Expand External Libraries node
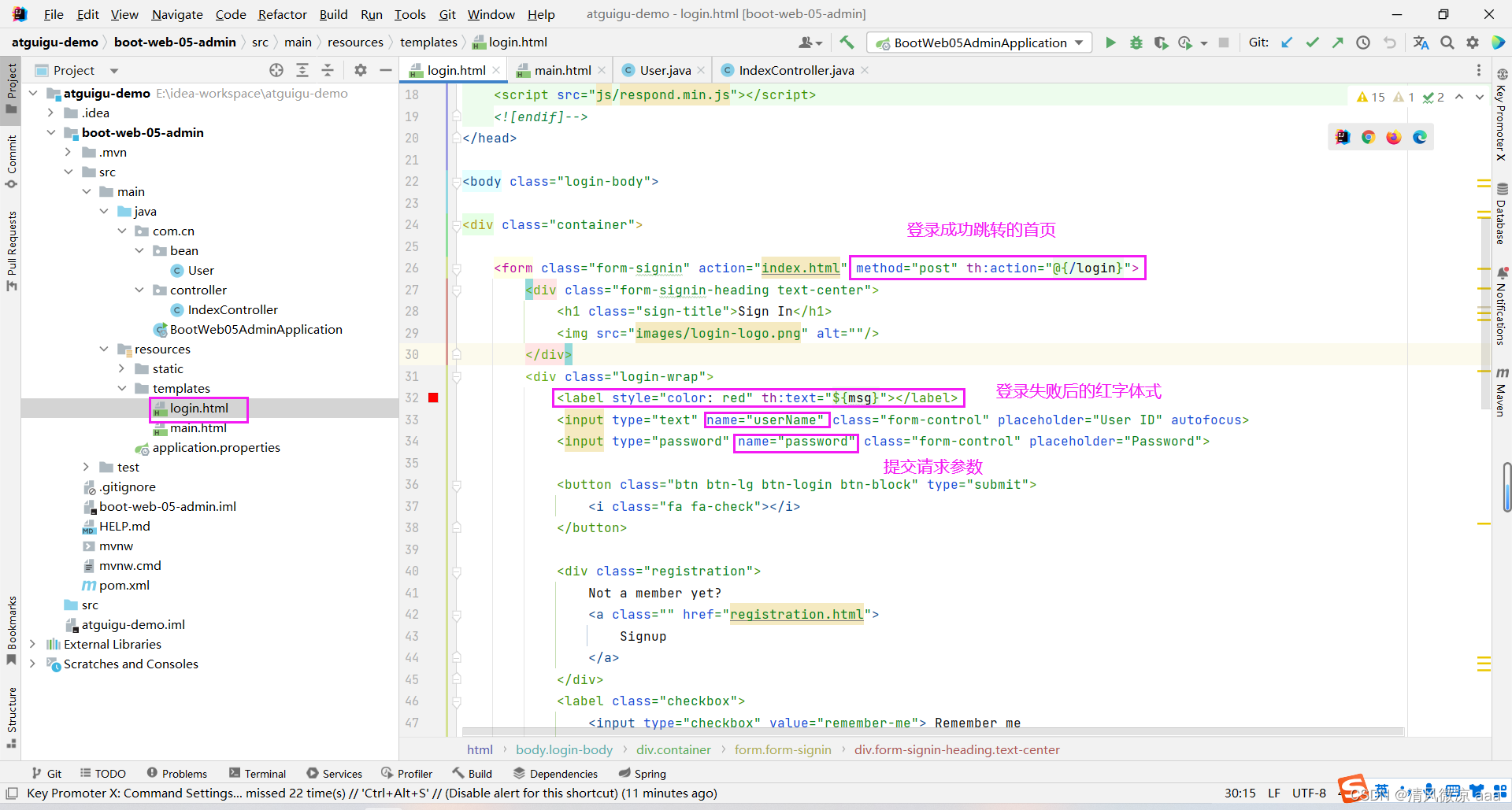The height and width of the screenshot is (810, 1512). [x=33, y=644]
